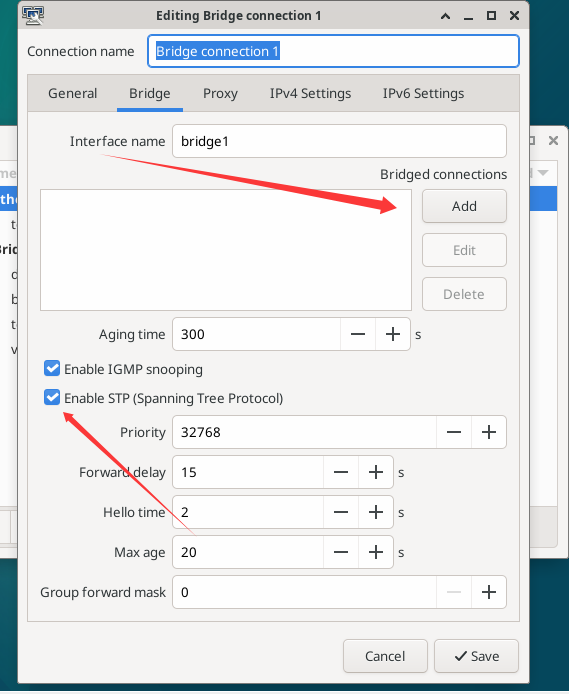
Task: Open the IPv6 Settings tab
Action: 423,93
